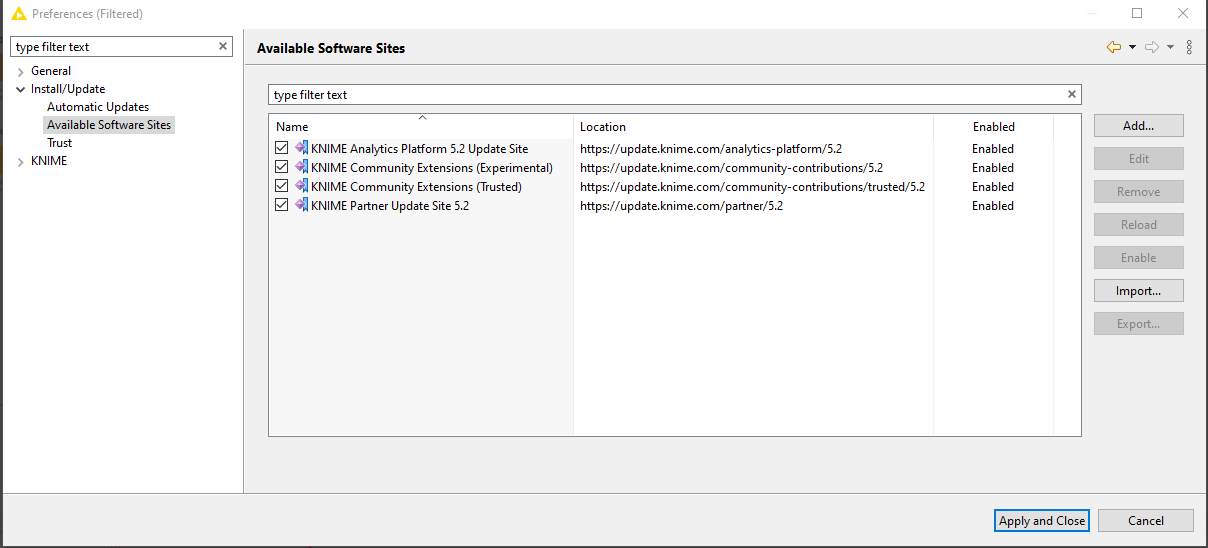Click the back arrow navigation icon
1208x548 pixels.
[1114, 47]
